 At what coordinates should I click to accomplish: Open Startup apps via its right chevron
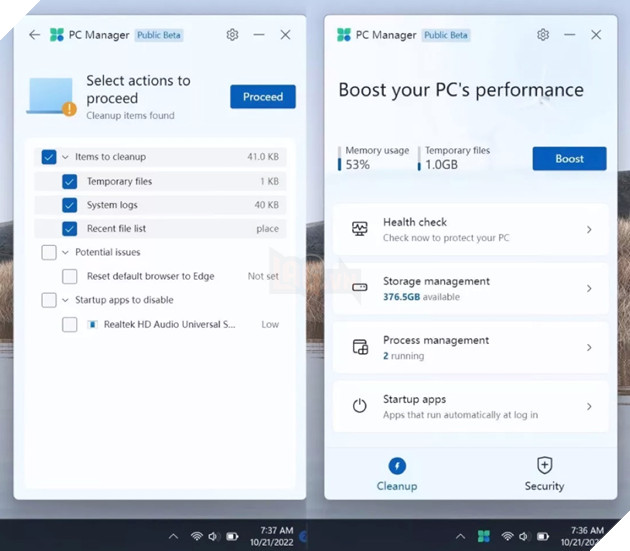589,407
